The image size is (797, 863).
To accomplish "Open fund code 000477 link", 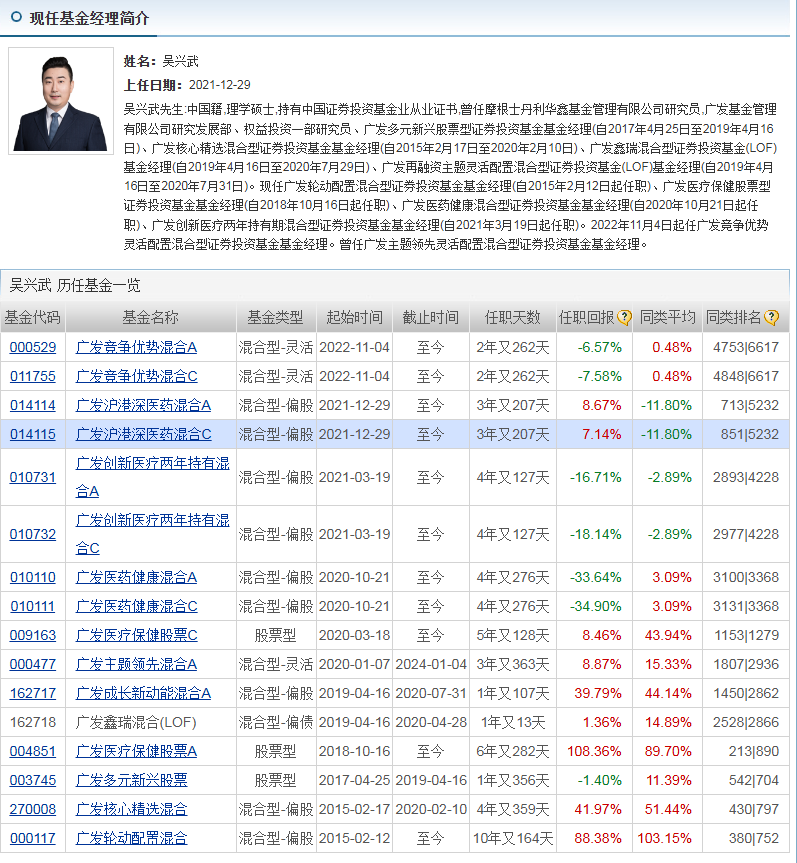I will pos(33,664).
